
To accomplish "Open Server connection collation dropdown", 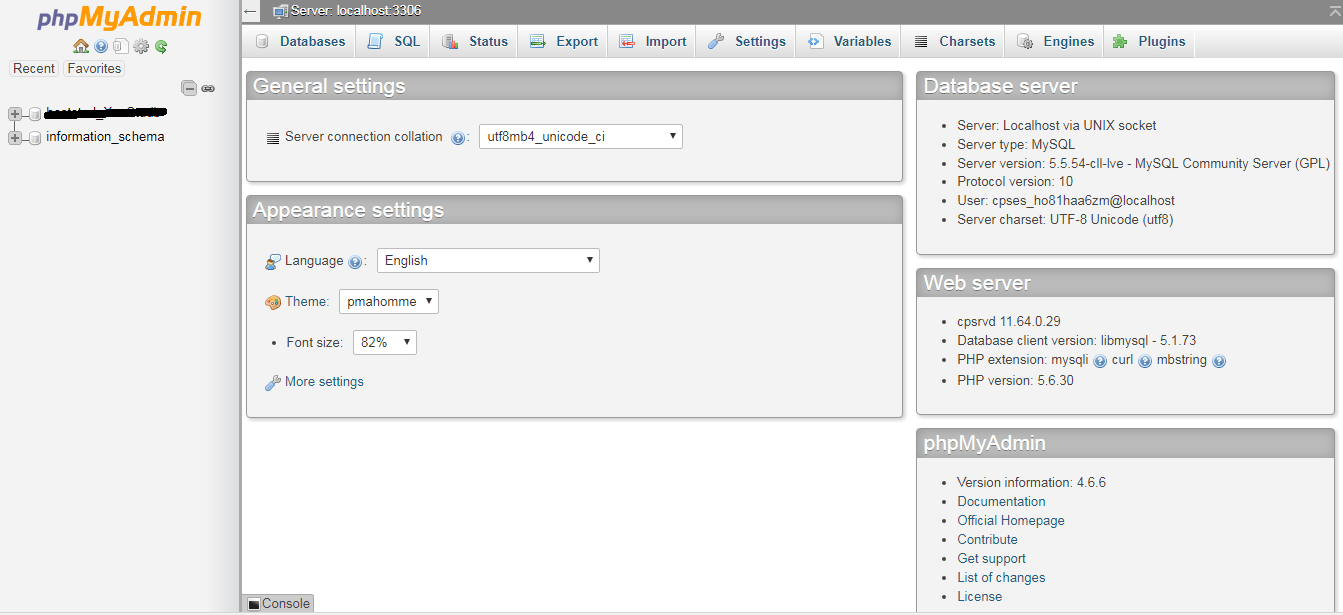I will (x=581, y=136).
